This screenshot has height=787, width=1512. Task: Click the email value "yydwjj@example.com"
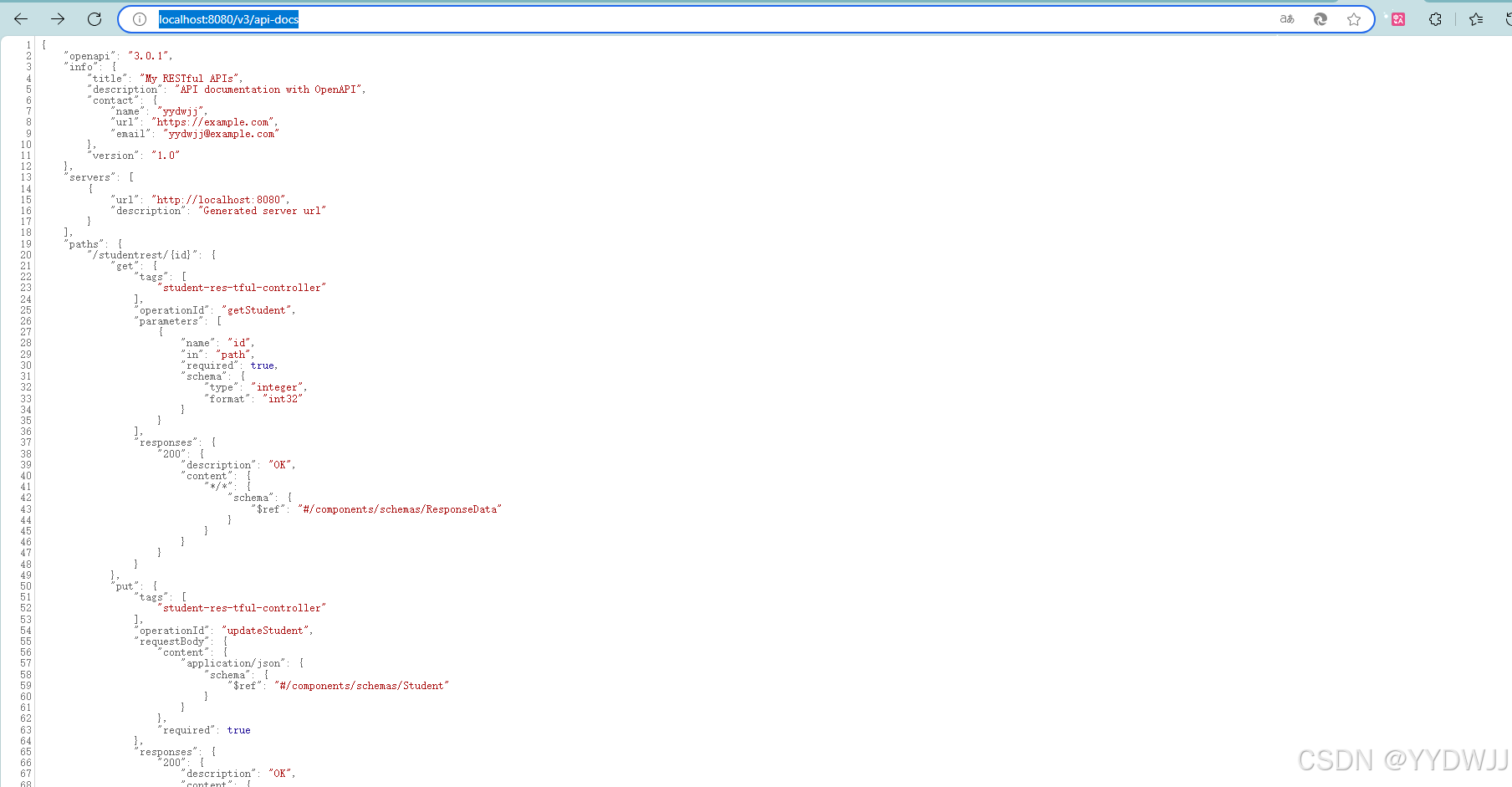pos(221,134)
